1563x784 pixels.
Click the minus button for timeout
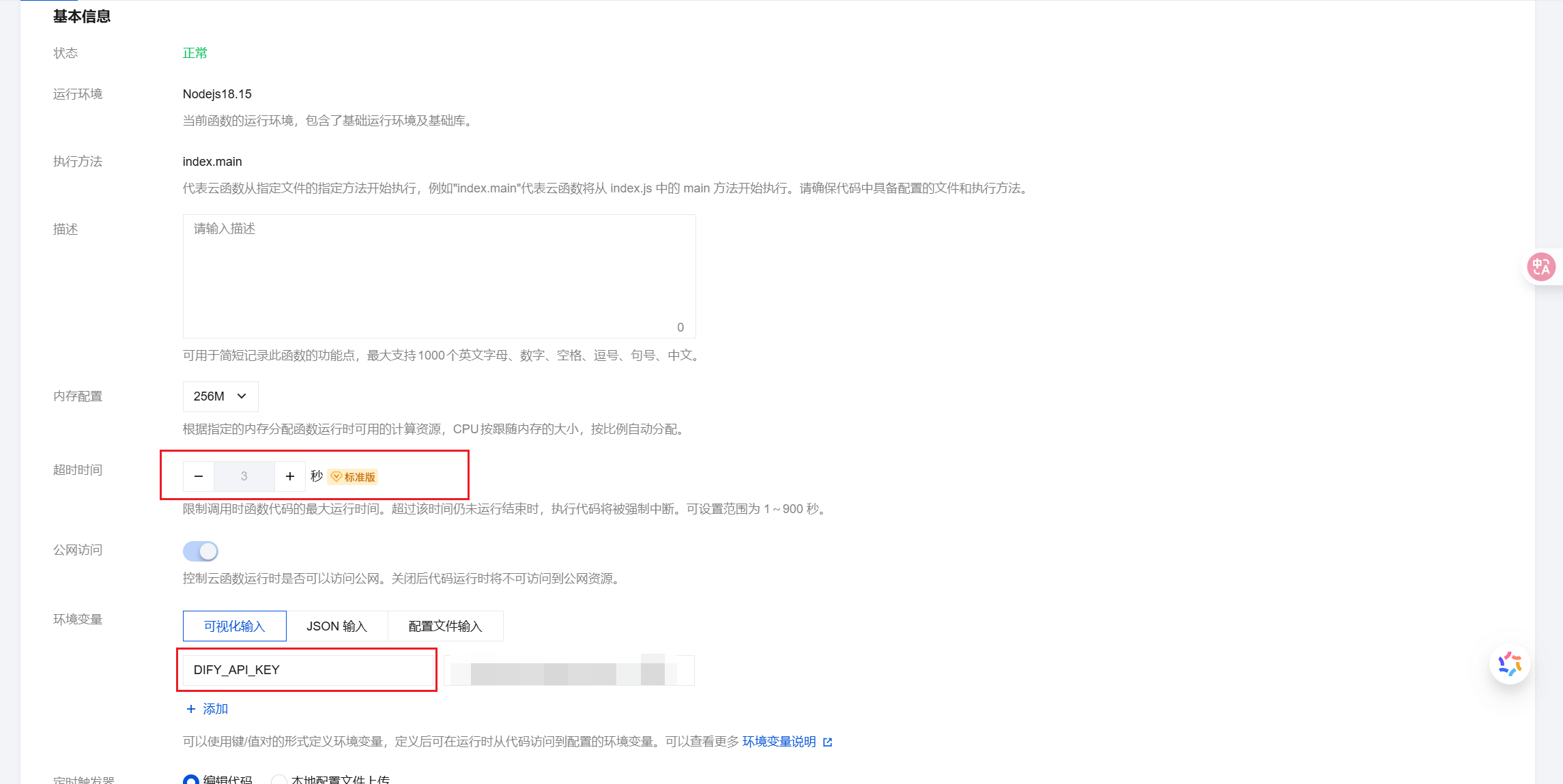tap(199, 476)
